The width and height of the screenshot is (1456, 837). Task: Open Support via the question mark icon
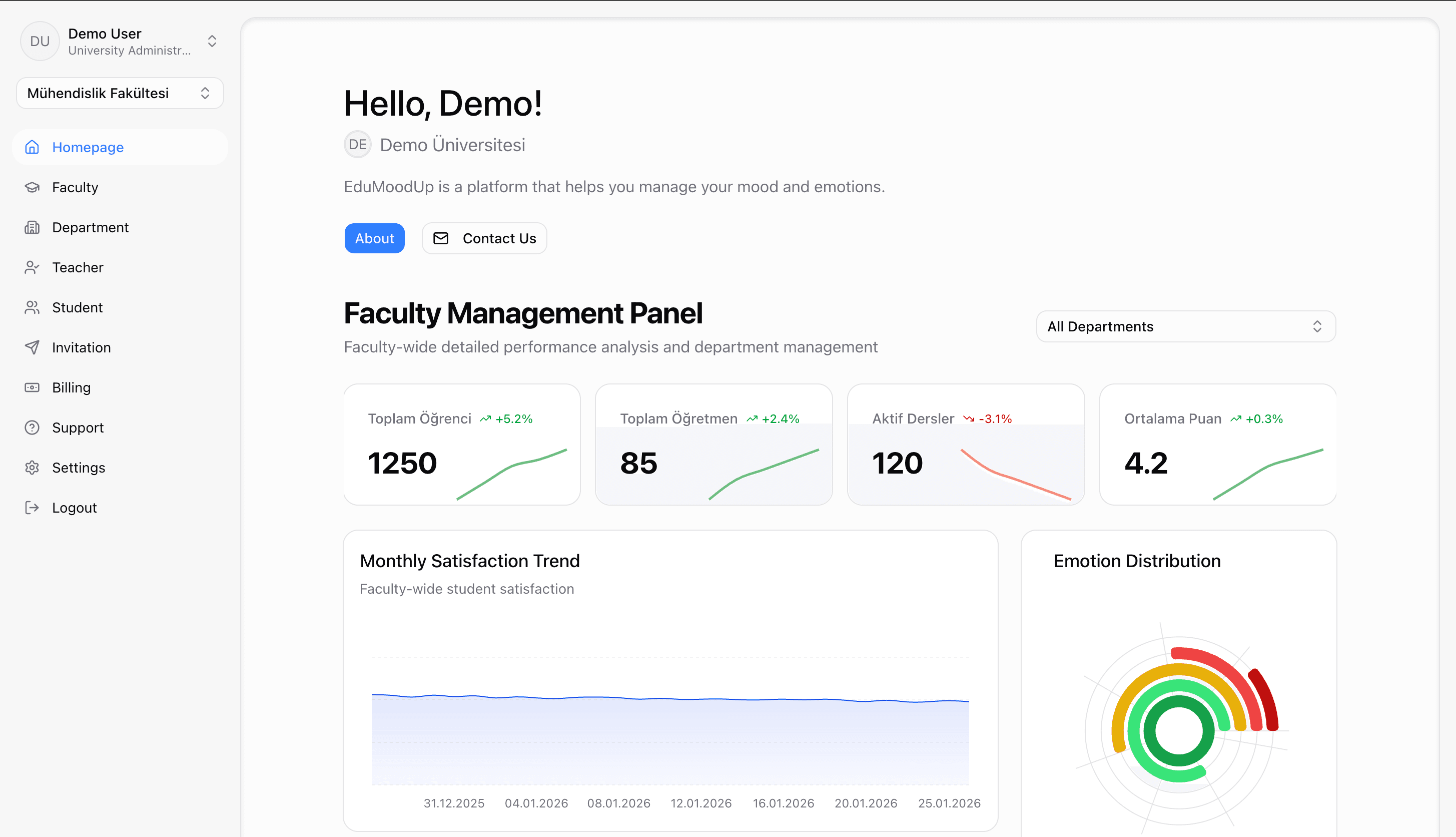[32, 427]
